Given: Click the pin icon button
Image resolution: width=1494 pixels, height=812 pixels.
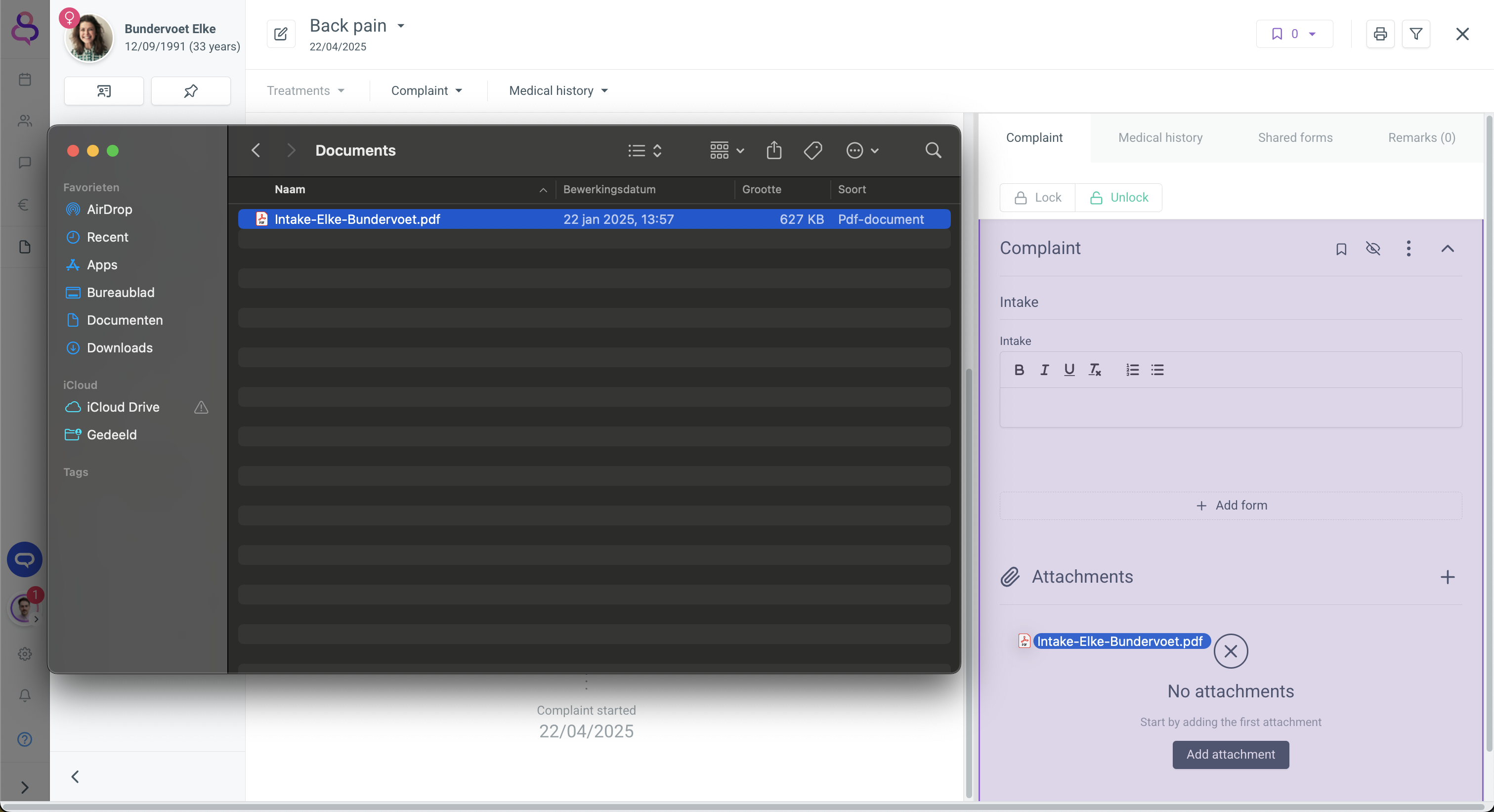Looking at the screenshot, I should pos(191,91).
